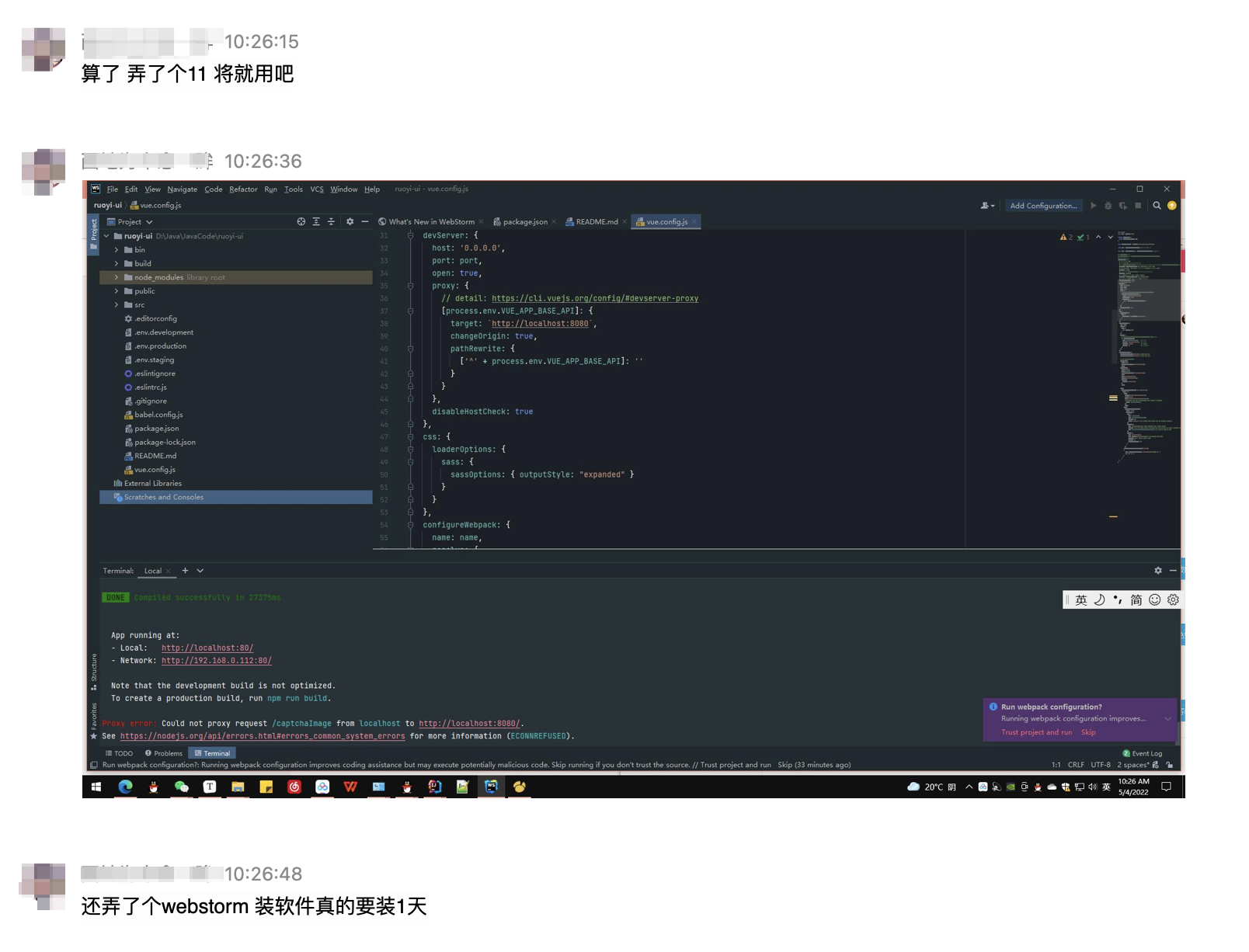Click the Search Everywhere magnifier icon
Screen dimensions: 1249x952
pyautogui.click(x=1157, y=206)
